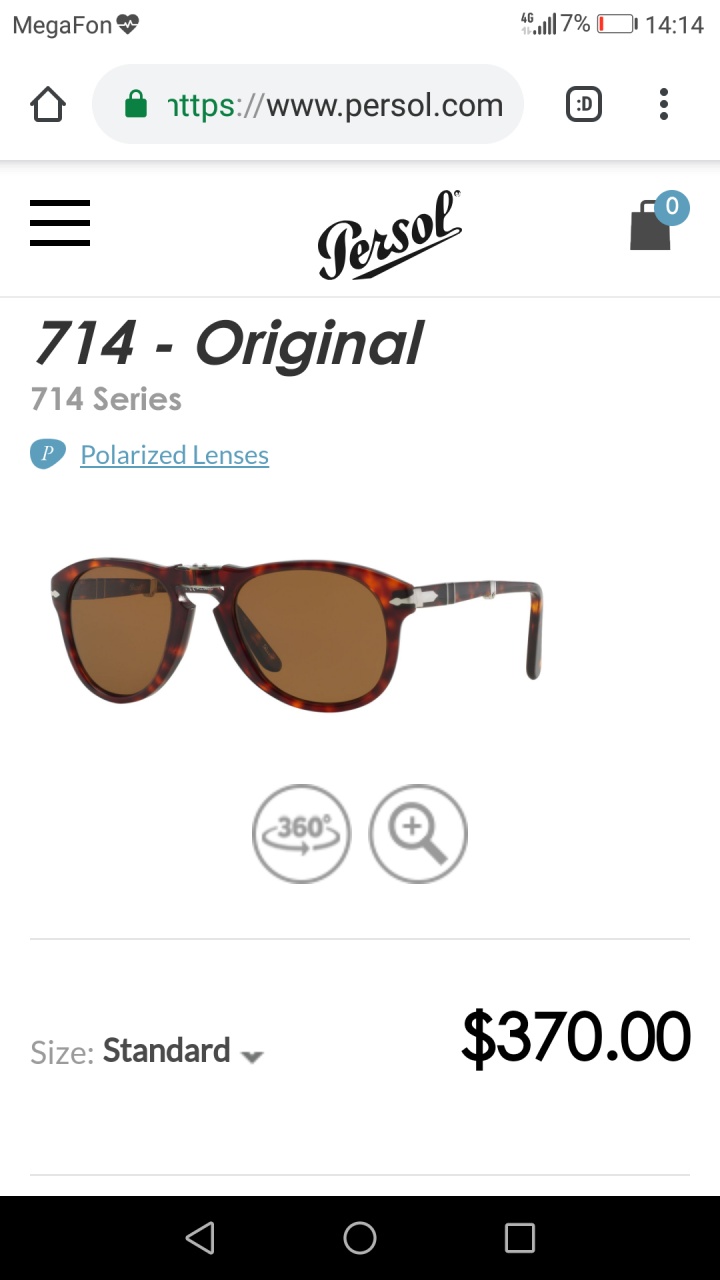
Task: Open Android recent apps square
Action: [x=520, y=1238]
